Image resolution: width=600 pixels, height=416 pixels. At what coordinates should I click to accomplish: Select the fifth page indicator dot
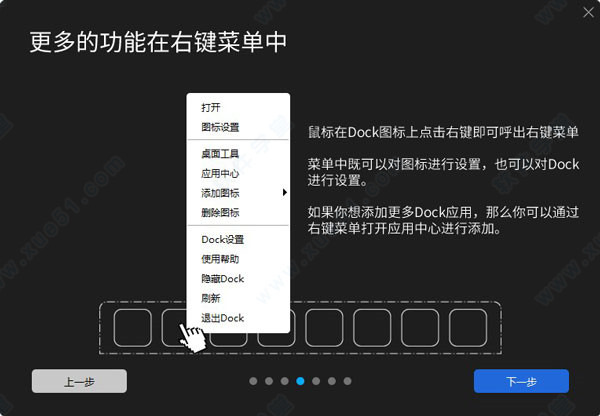pos(316,381)
